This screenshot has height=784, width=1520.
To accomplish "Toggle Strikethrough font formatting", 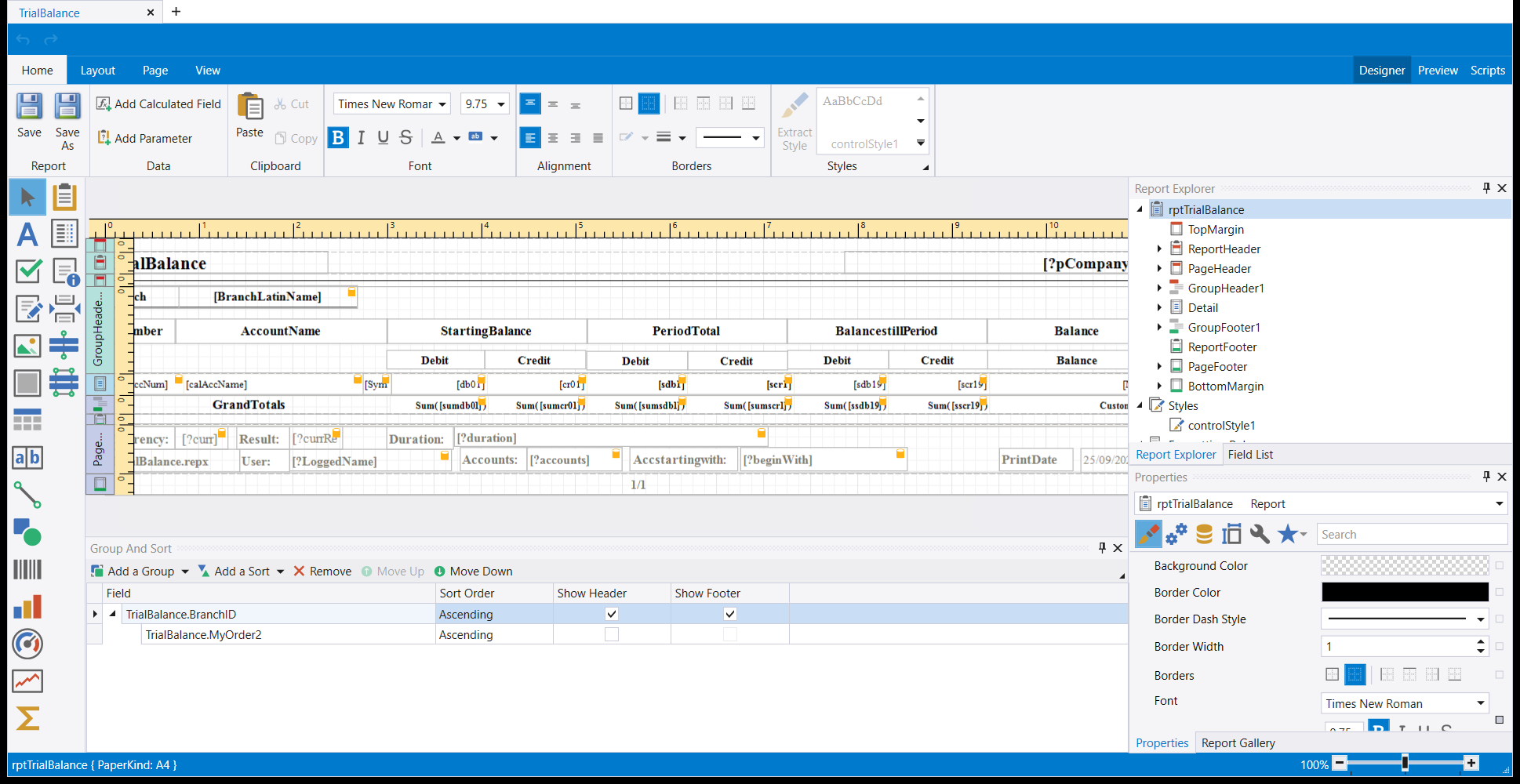I will [x=405, y=138].
